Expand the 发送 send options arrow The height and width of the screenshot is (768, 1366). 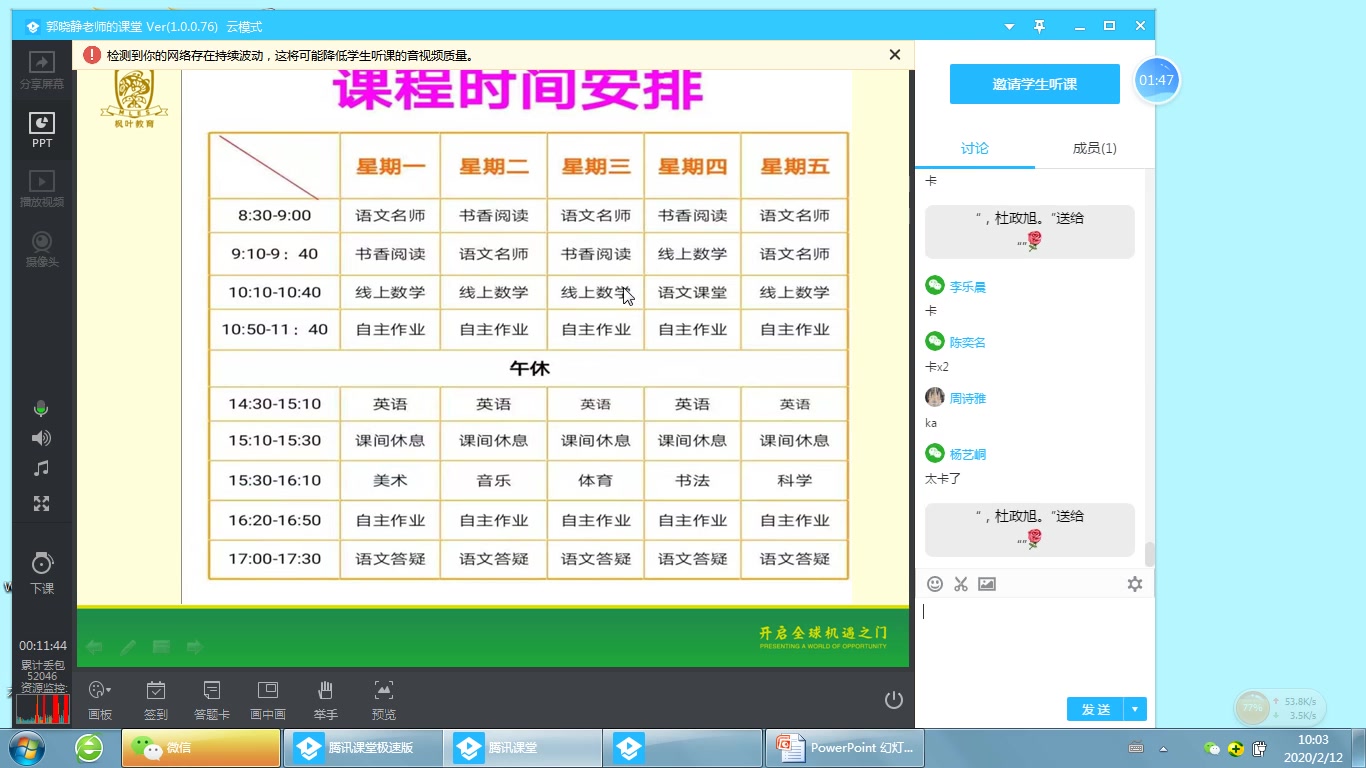click(1135, 708)
